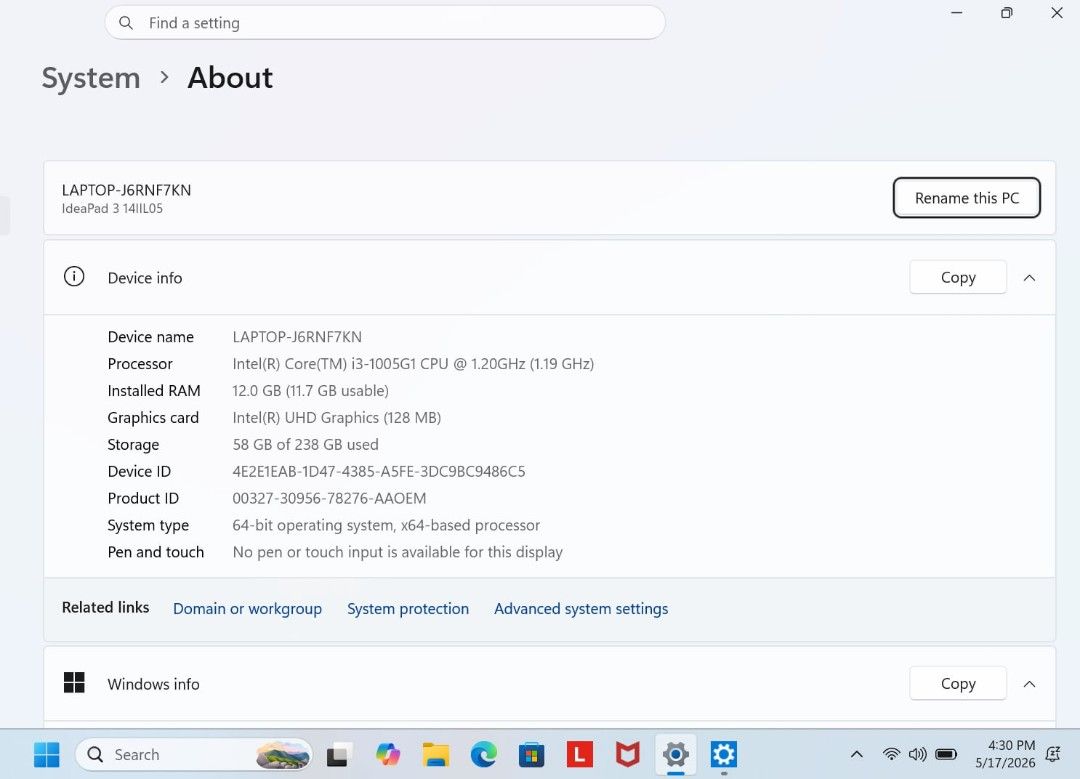The width and height of the screenshot is (1080, 779).
Task: Launch Copilot from the taskbar
Action: [387, 755]
